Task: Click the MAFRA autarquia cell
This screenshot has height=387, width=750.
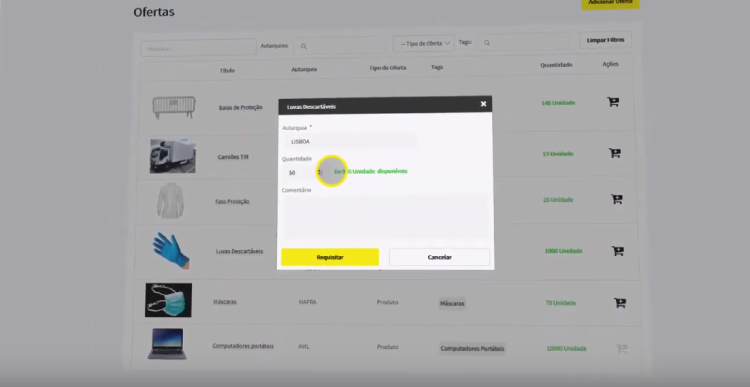Action: [x=308, y=302]
